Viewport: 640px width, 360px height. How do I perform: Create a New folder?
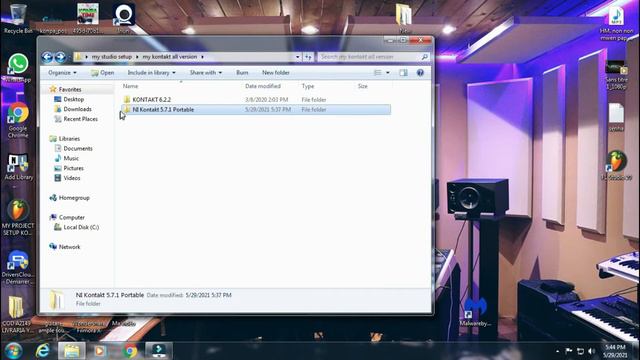click(276, 73)
